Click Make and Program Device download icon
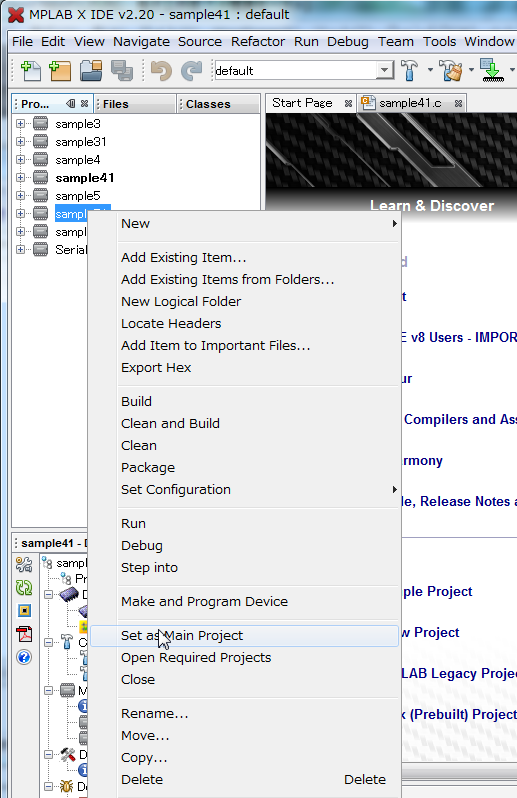517x798 pixels. coord(492,70)
